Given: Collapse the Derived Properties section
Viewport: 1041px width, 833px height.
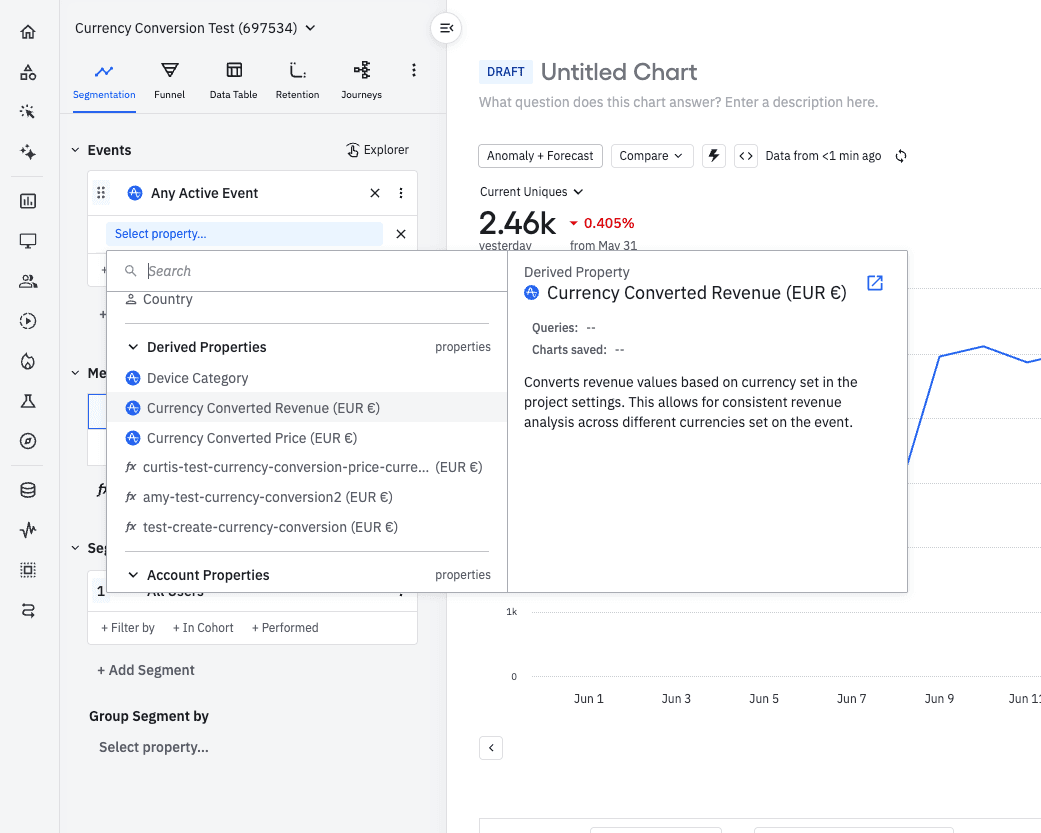Looking at the screenshot, I should click(132, 347).
